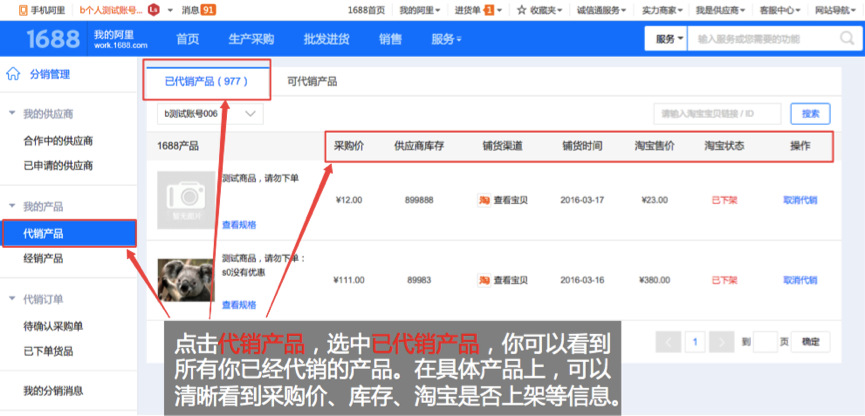Screen dimensions: 865x416
Task: Expand the 服务 dropdown in the search bar
Action: pos(670,39)
